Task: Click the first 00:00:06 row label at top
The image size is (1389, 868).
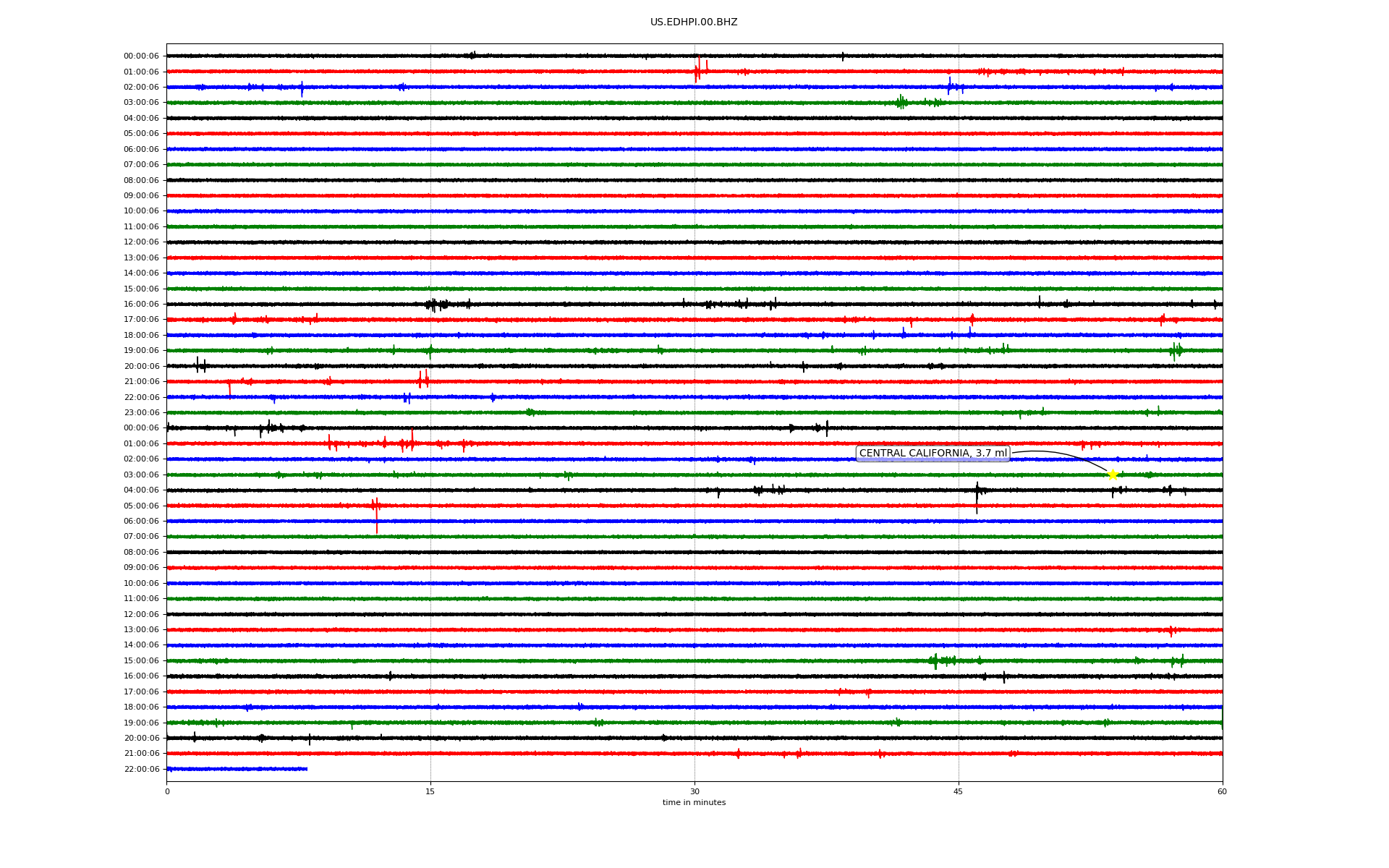Action: click(x=141, y=56)
